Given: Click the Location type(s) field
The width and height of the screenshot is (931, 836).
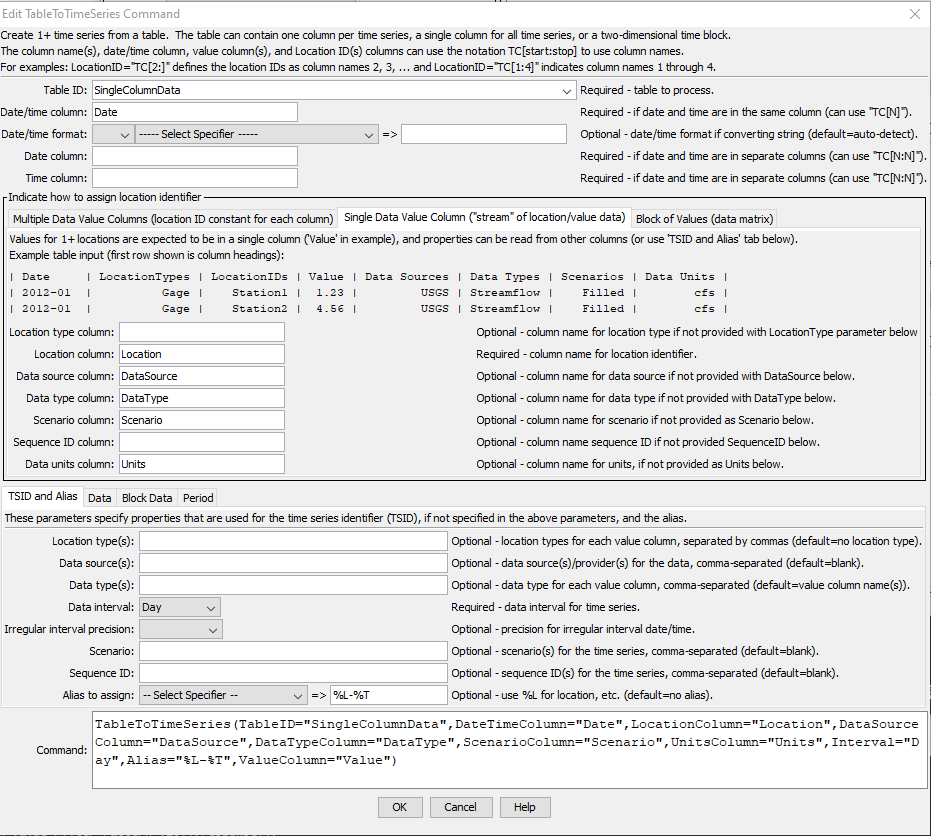Looking at the screenshot, I should 293,541.
